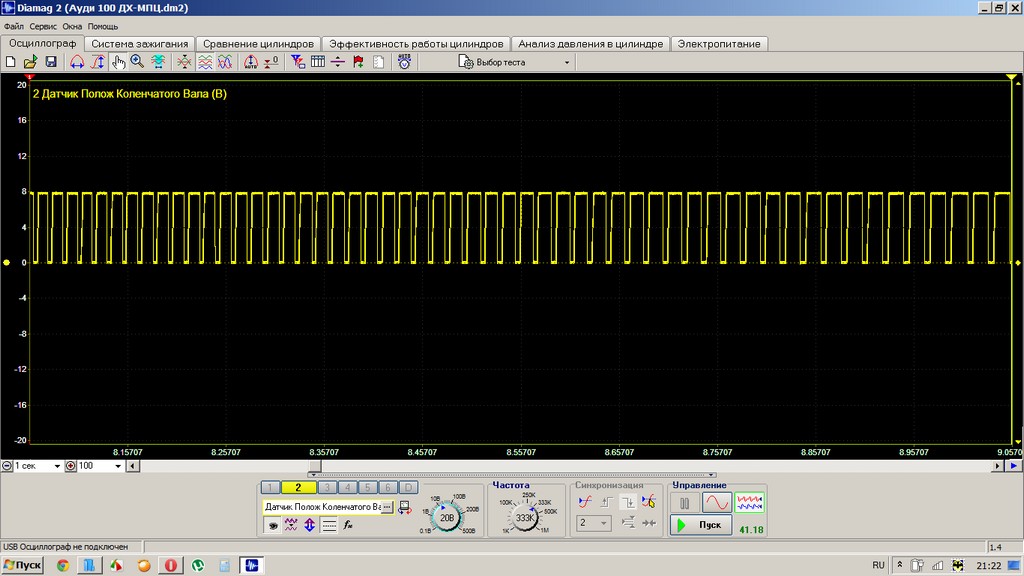1024x576 pixels.
Task: Click the purple waveform filter icon
Action: 291,525
